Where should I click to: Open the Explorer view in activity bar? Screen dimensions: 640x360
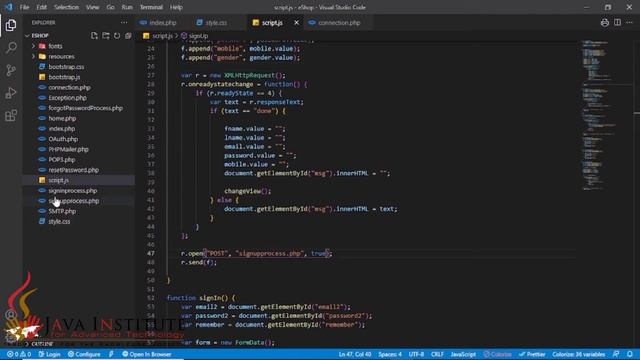pos(11,25)
